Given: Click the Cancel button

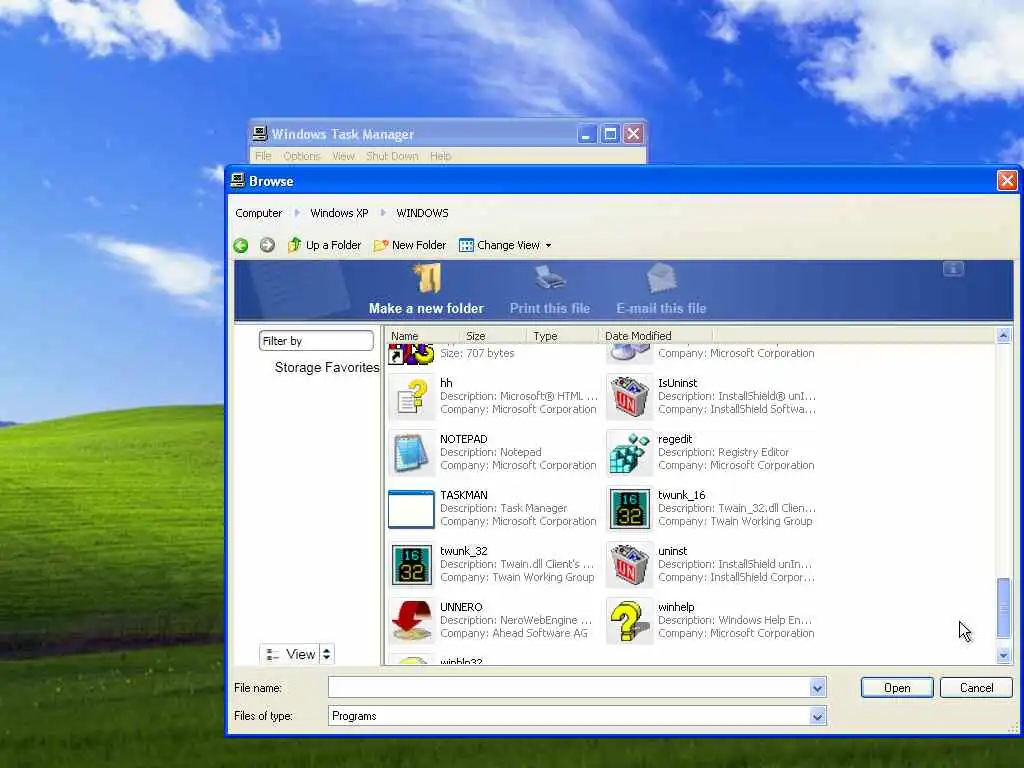Looking at the screenshot, I should 976,688.
